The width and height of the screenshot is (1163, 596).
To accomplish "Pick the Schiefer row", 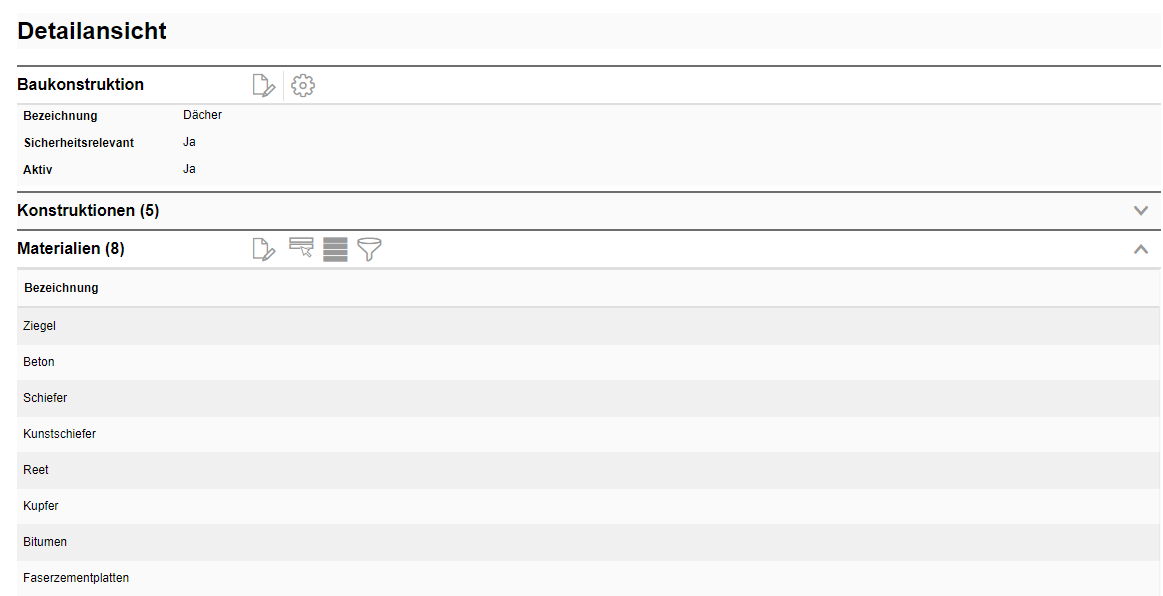I will pyautogui.click(x=45, y=398).
